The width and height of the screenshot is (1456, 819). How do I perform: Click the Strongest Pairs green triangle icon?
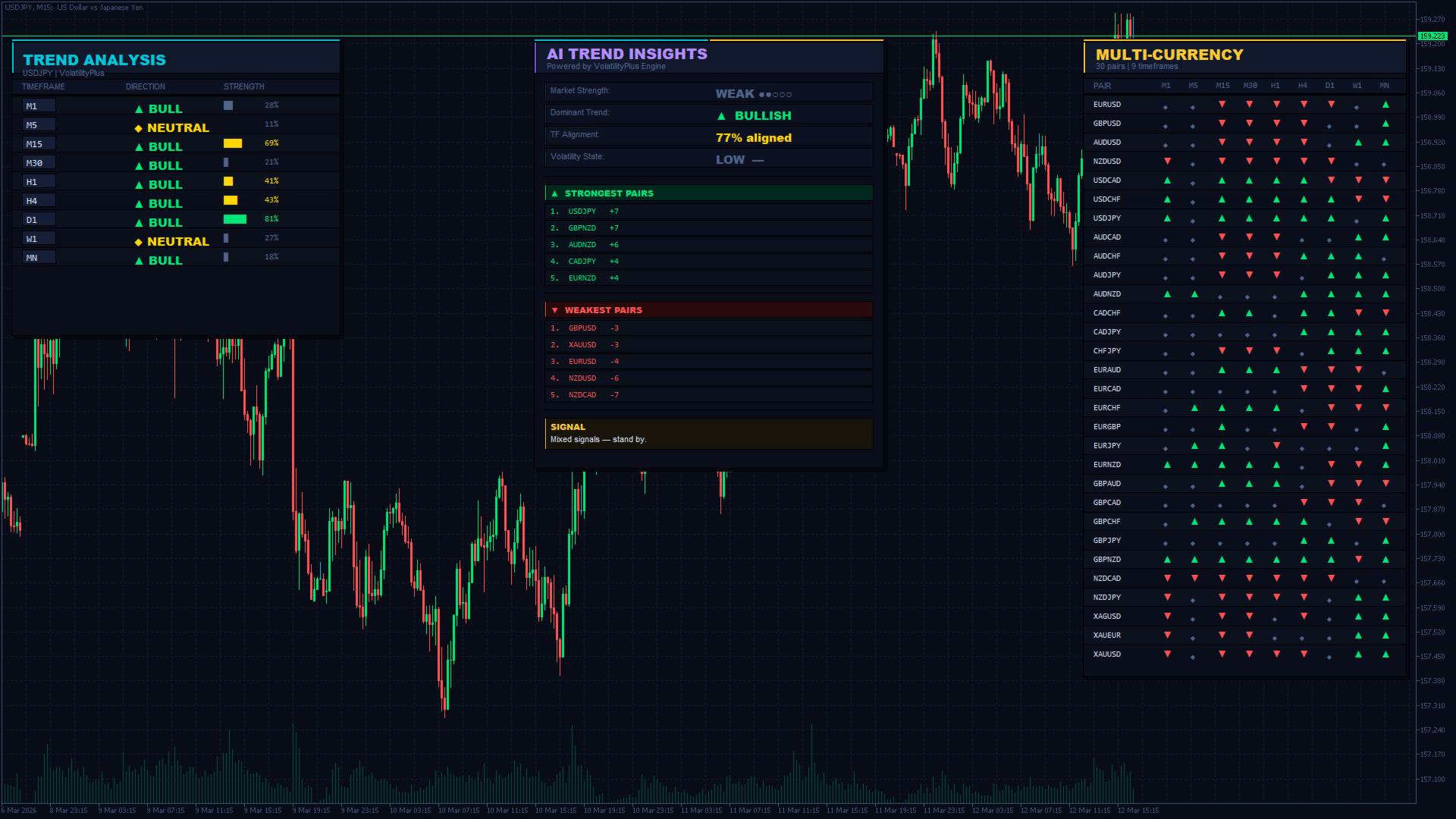click(554, 193)
